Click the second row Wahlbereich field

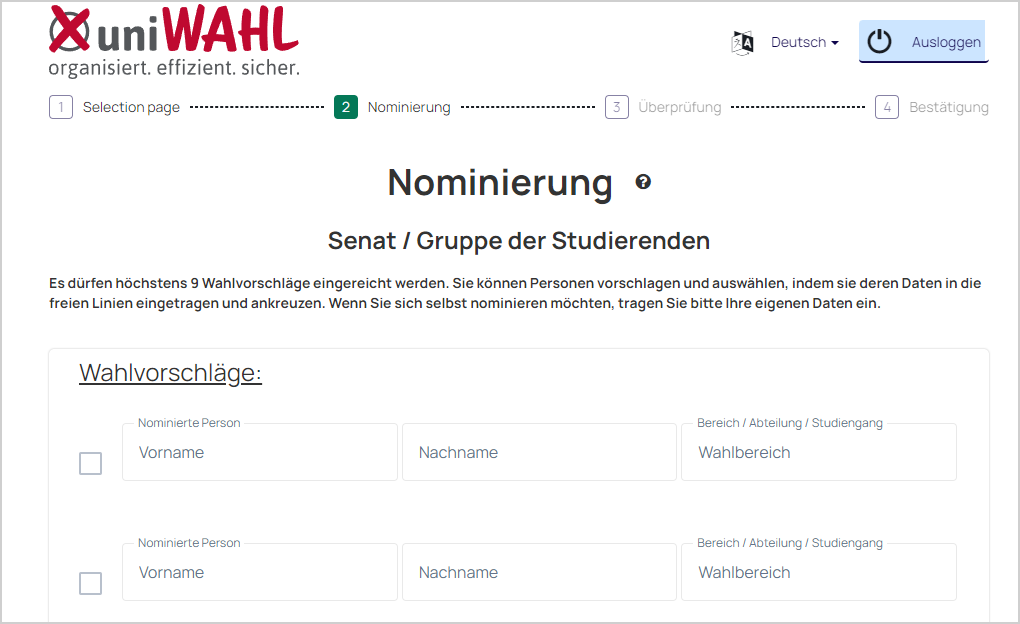pos(819,572)
